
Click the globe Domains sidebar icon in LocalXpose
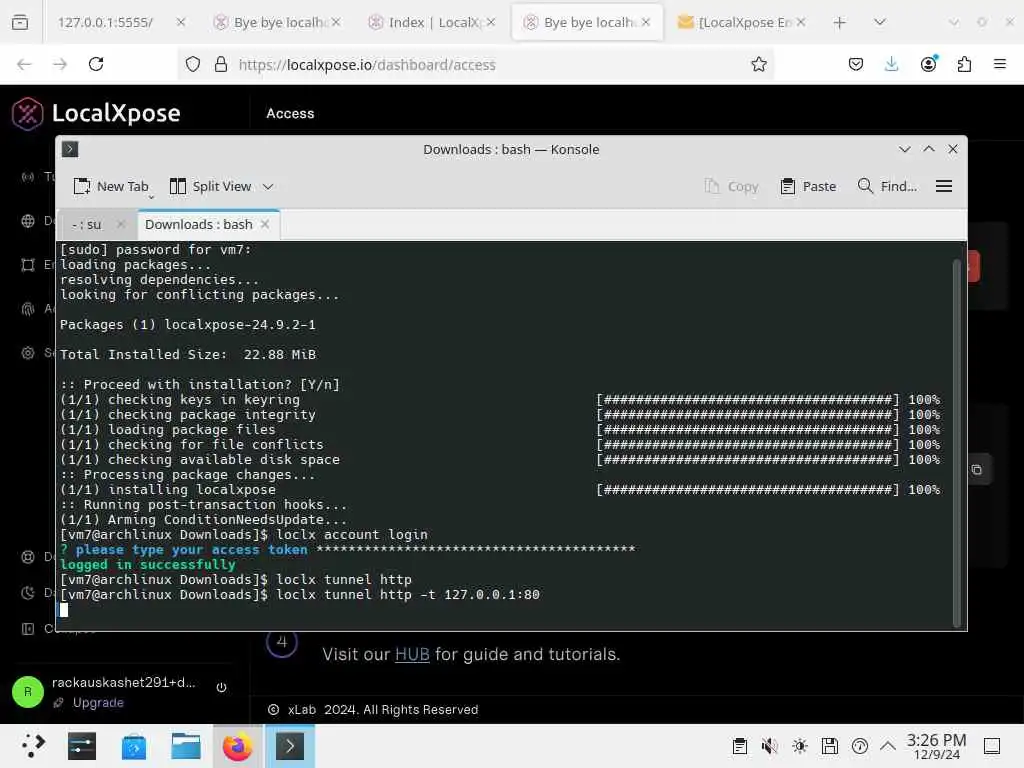(x=27, y=221)
